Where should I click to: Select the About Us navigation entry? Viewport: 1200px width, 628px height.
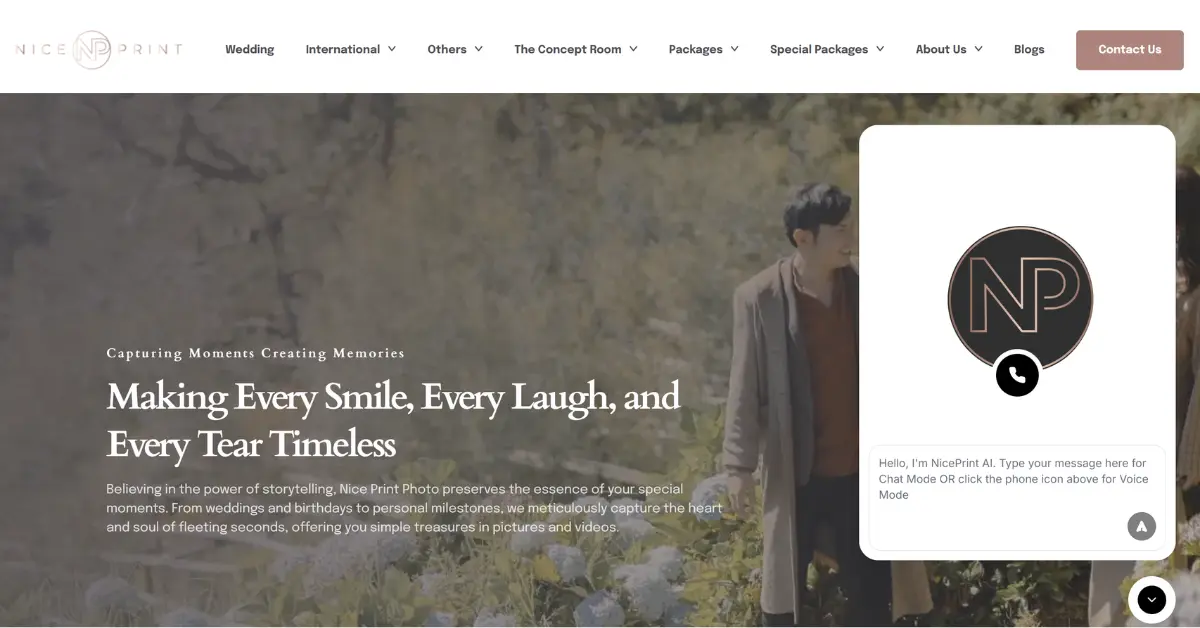941,48
